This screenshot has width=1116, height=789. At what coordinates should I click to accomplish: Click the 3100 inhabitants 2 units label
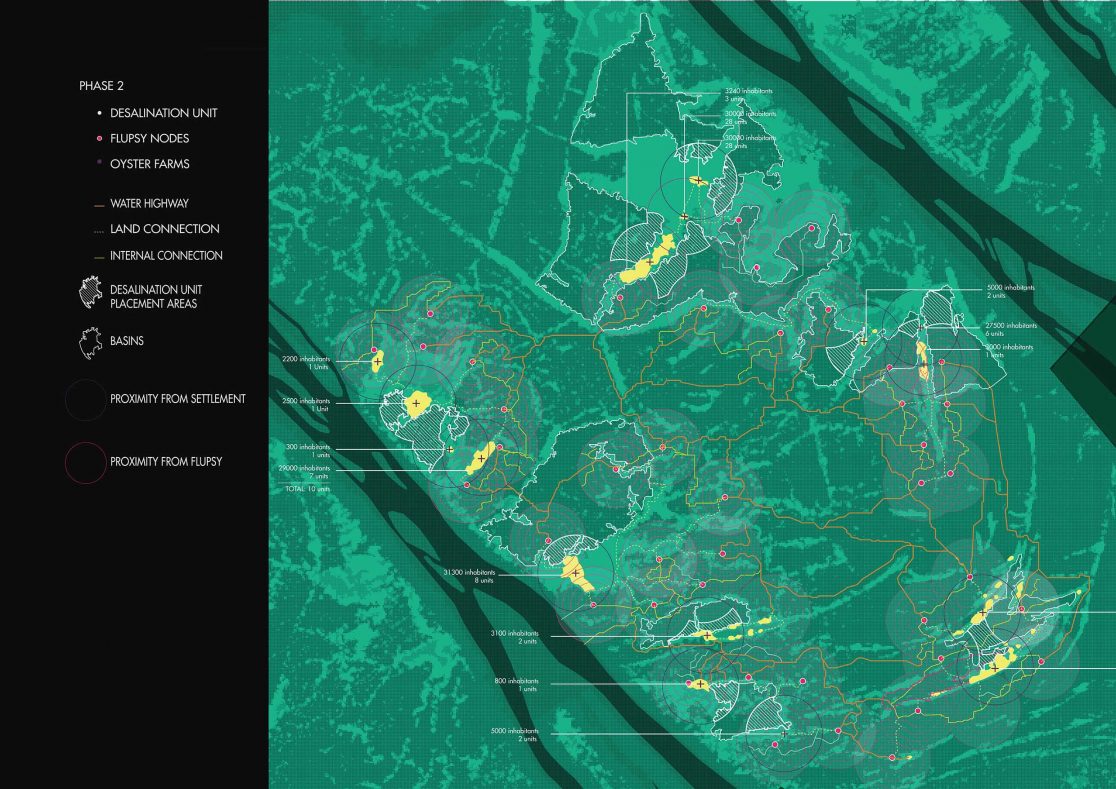[x=520, y=637]
